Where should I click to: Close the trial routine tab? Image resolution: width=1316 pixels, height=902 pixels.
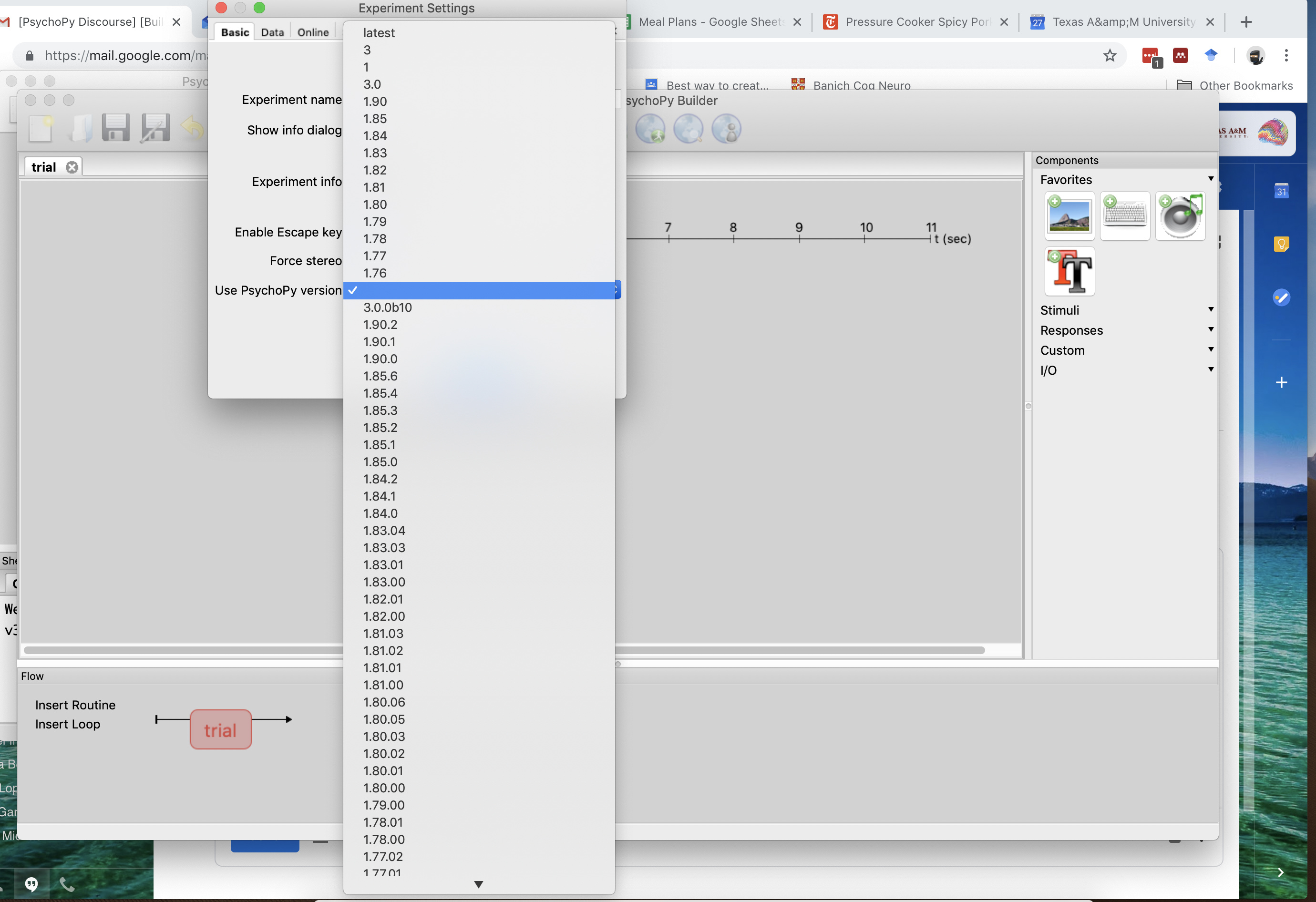pyautogui.click(x=72, y=167)
